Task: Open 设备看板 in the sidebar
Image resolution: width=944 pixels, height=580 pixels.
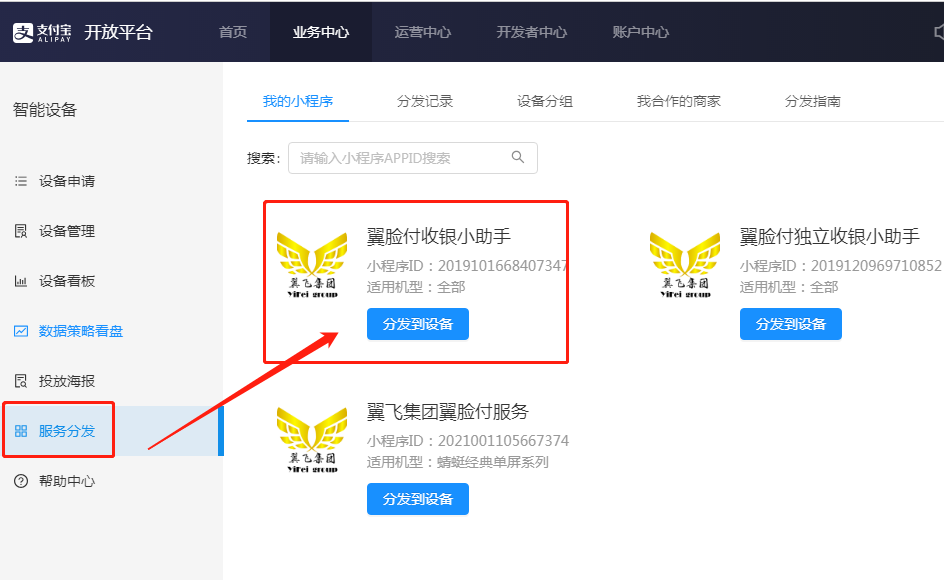Action: pyautogui.click(x=67, y=281)
